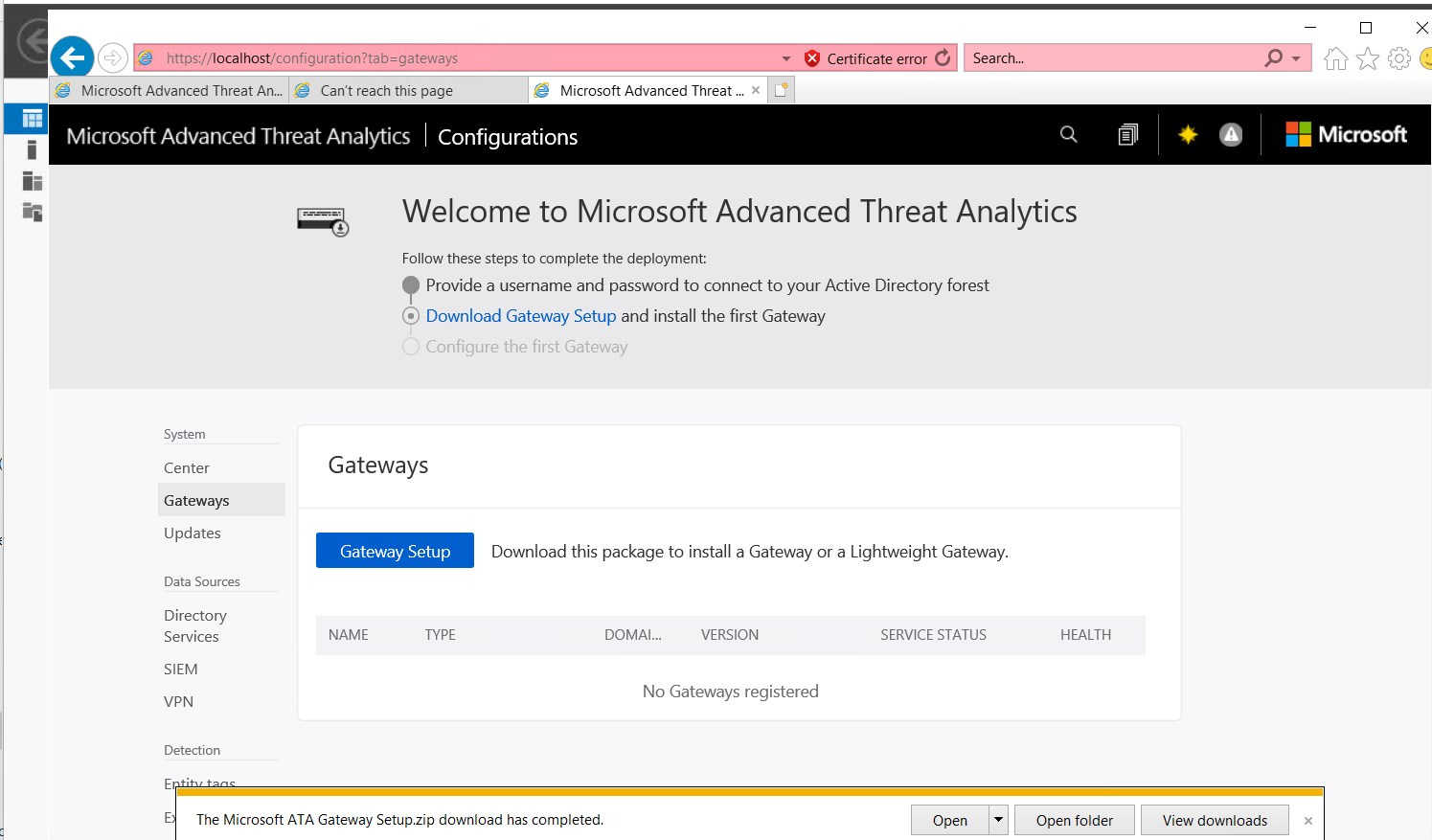1432x840 pixels.
Task: Open the SIEM data source settings
Action: (x=181, y=669)
